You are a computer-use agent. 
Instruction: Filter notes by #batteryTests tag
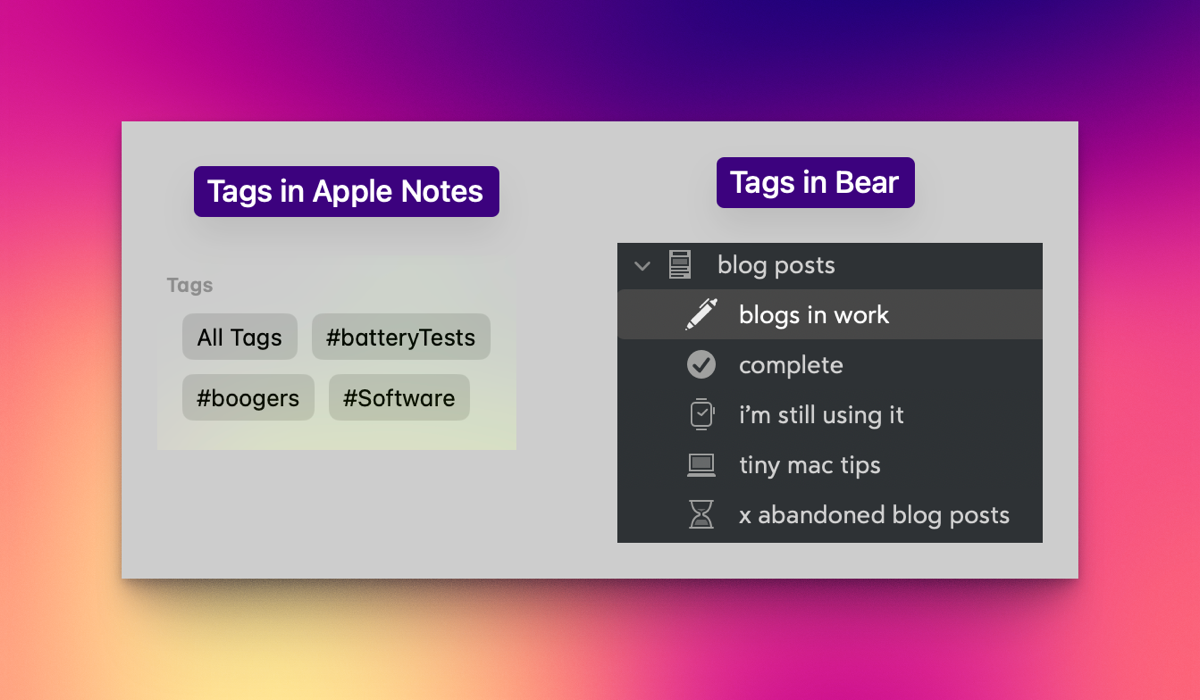[401, 337]
